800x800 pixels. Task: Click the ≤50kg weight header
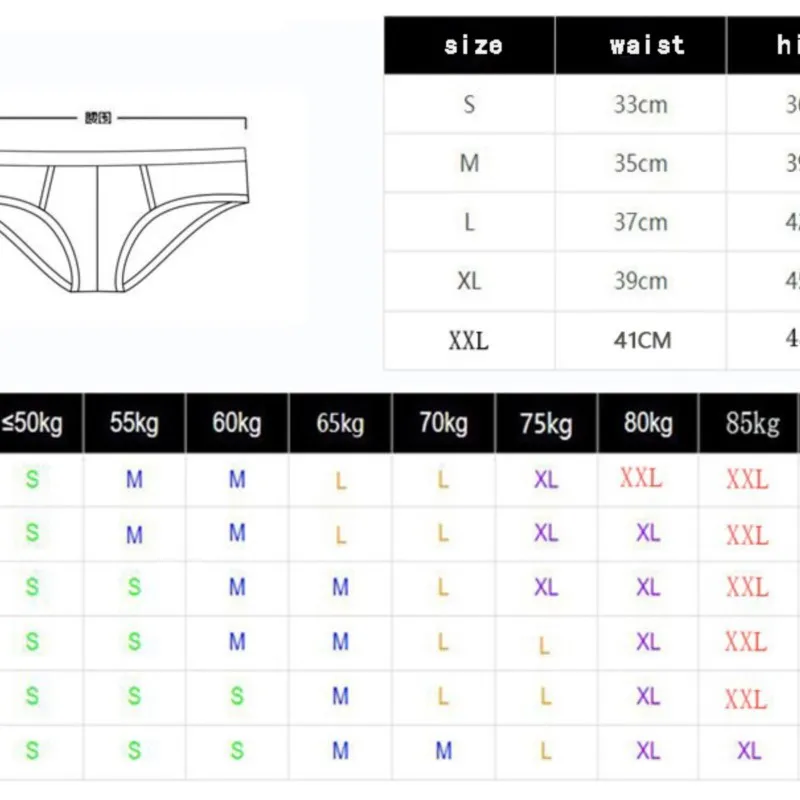pyautogui.click(x=33, y=423)
